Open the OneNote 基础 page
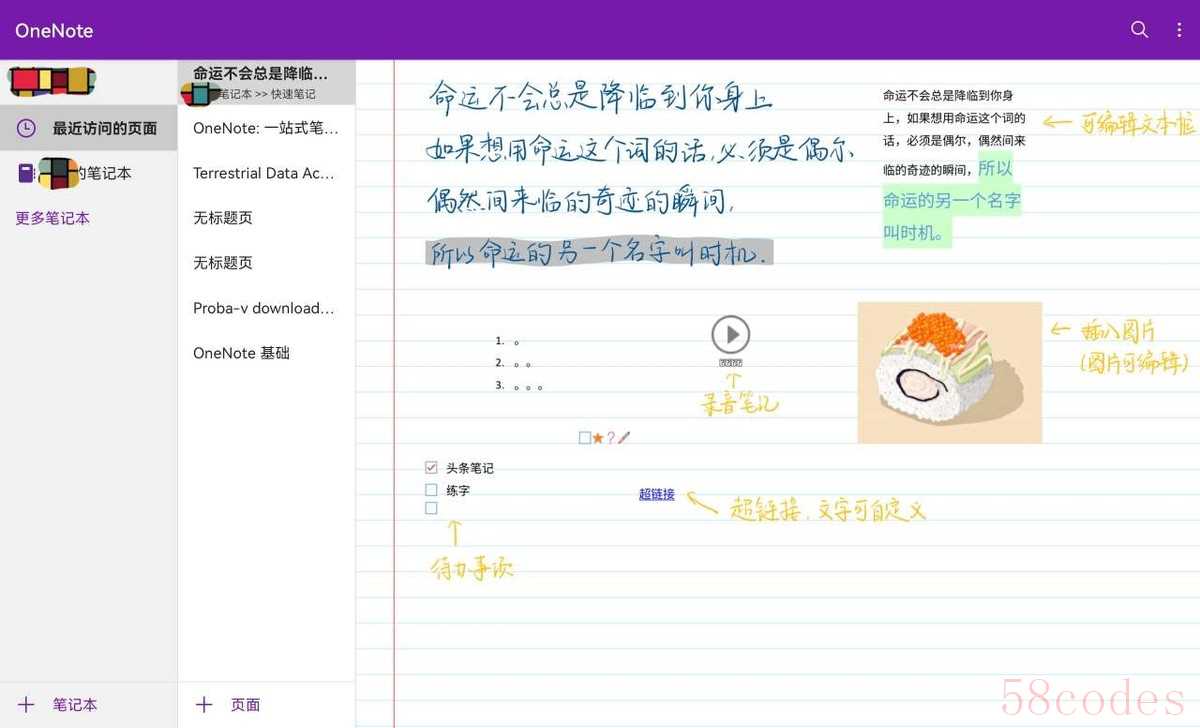The height and width of the screenshot is (728, 1200). pyautogui.click(x=266, y=353)
